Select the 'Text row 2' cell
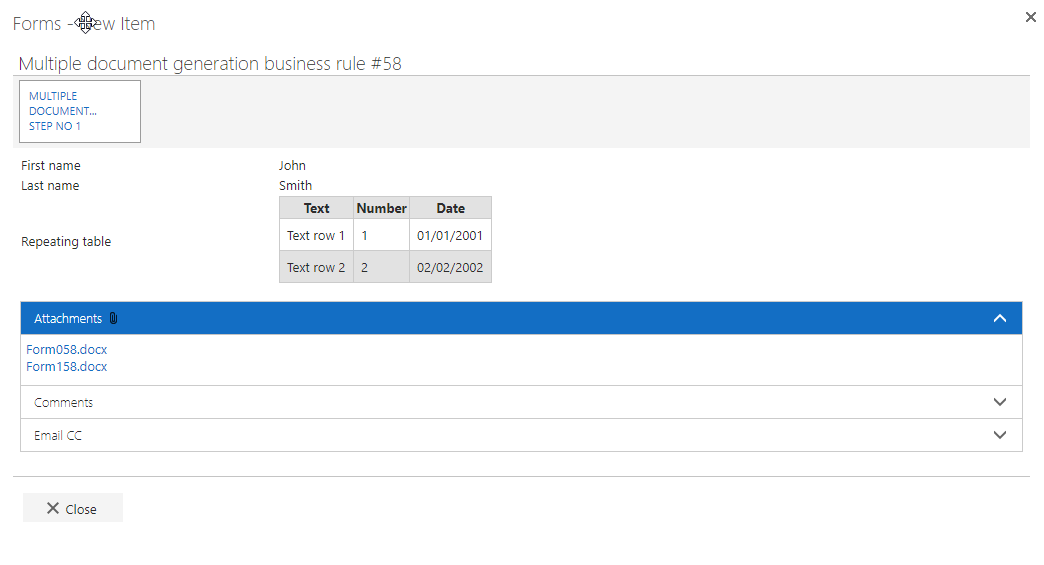Image resolution: width=1044 pixels, height=565 pixels. click(x=316, y=268)
